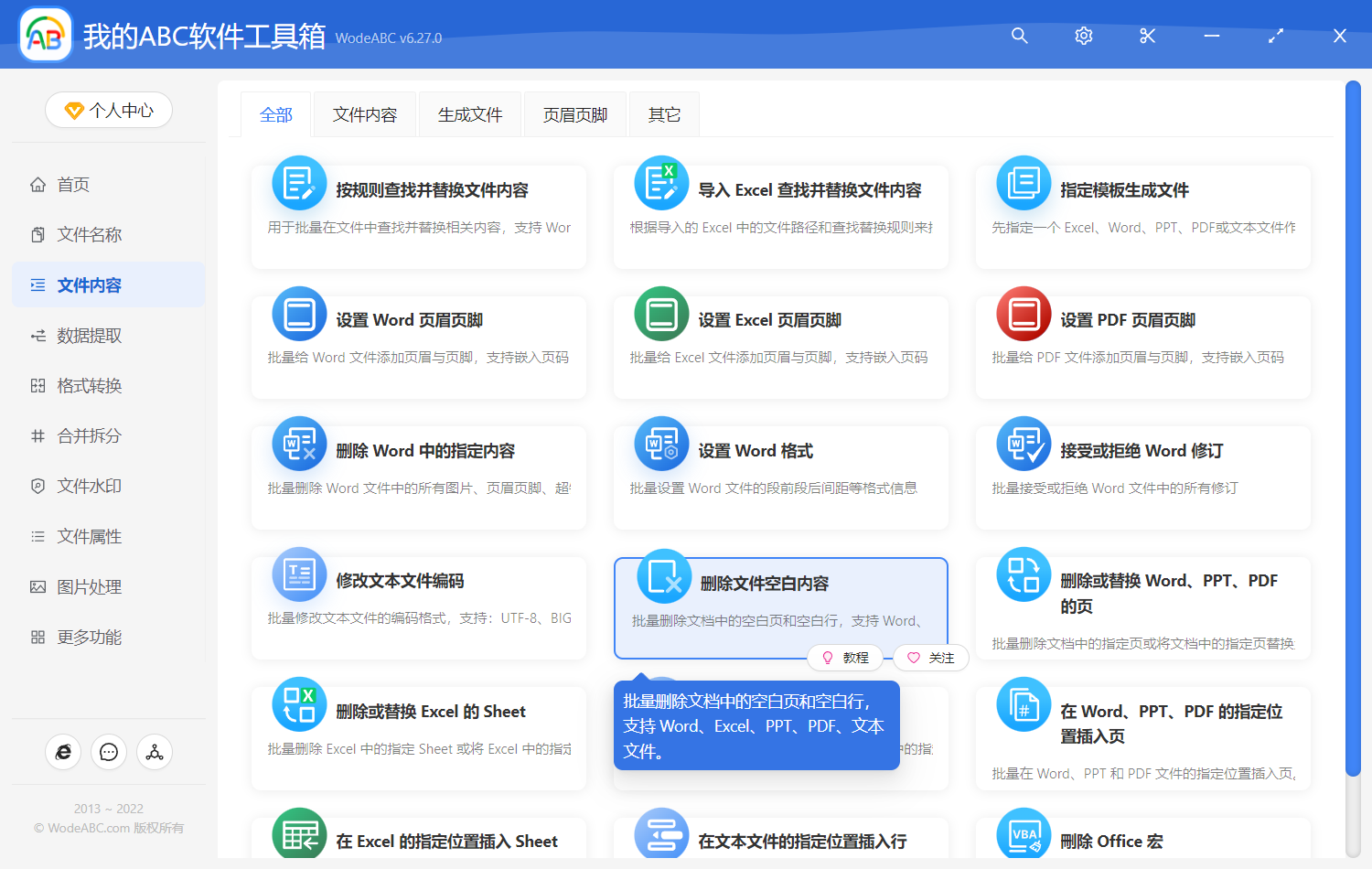This screenshot has width=1372, height=869.
Task: Switch to the 页眉页脚 tab
Action: [574, 113]
